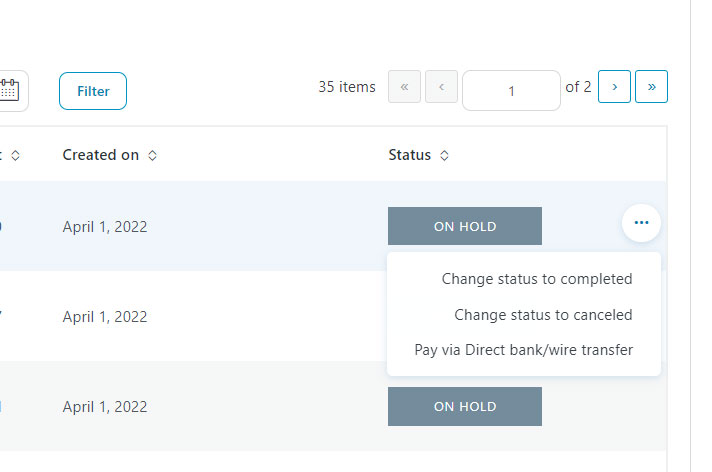
Task: Choose Pay via Direct bank/wire transfer
Action: pos(523,350)
